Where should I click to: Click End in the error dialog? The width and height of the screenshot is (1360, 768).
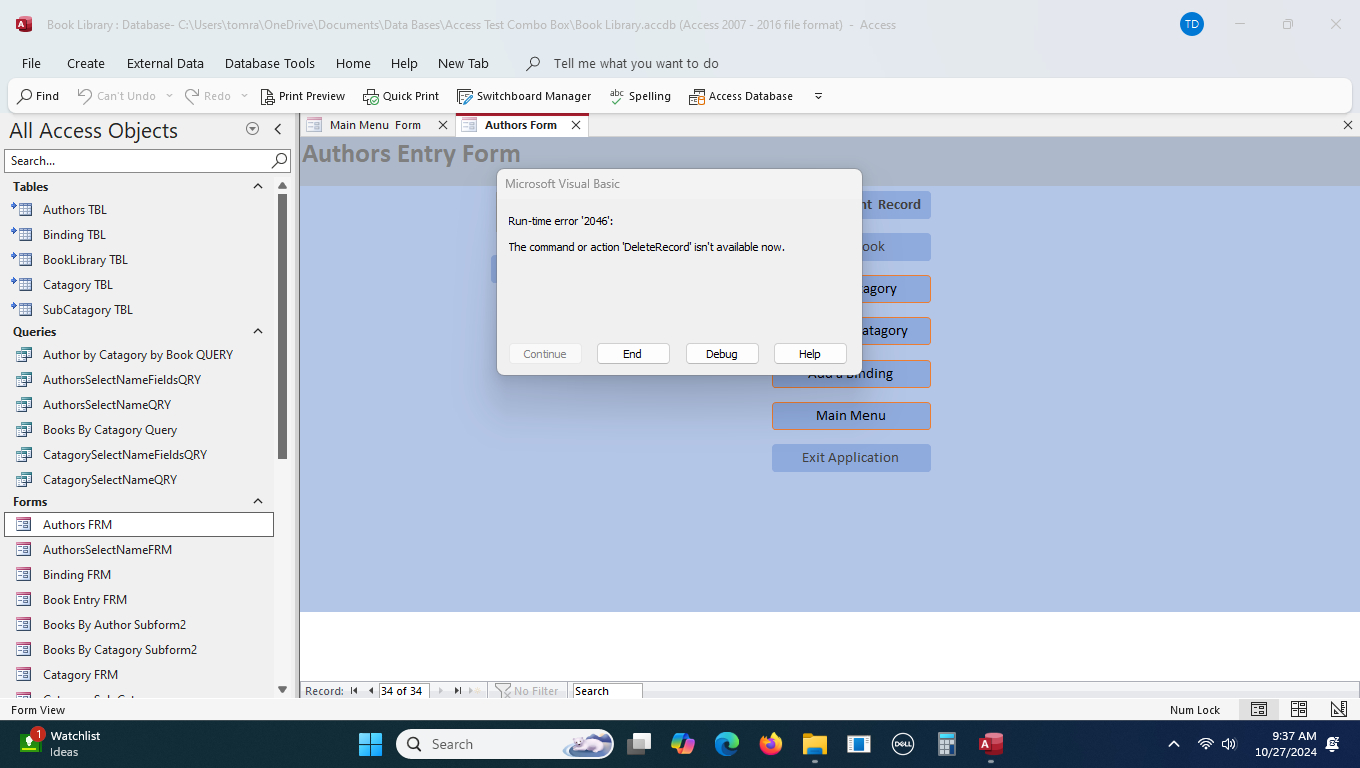[633, 354]
